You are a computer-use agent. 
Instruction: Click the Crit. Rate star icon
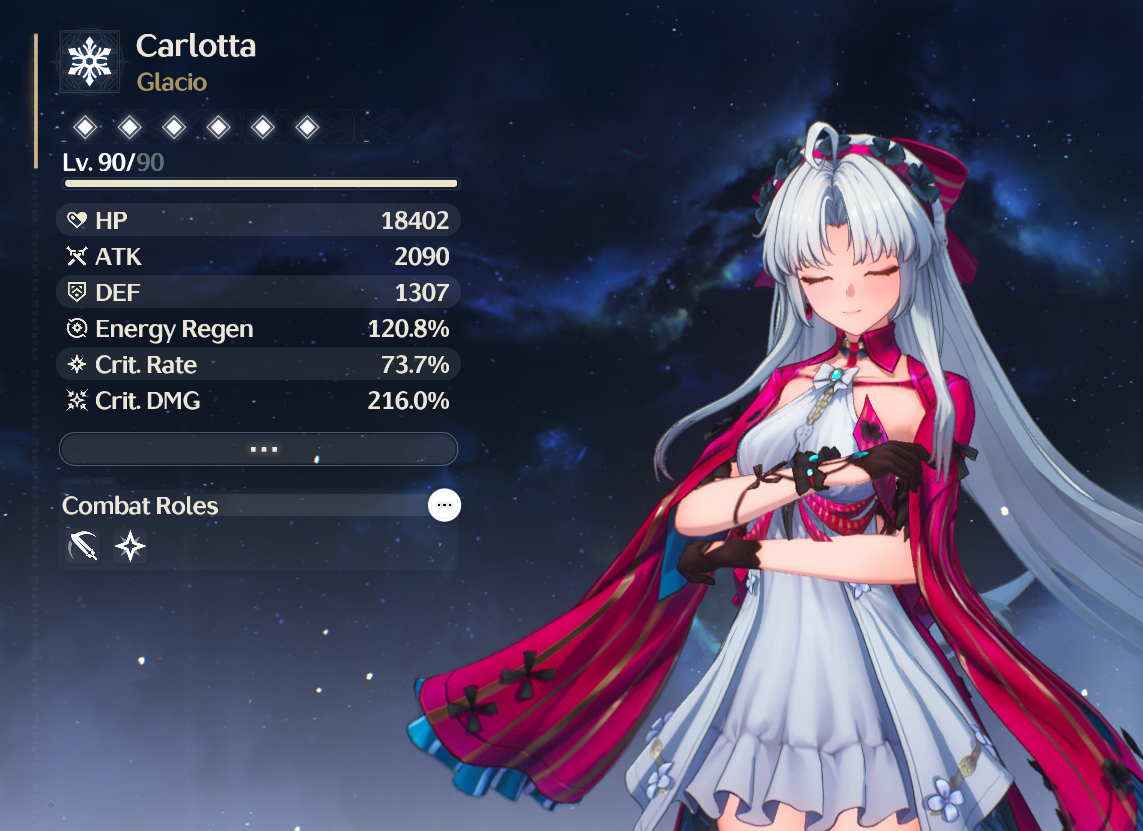pyautogui.click(x=77, y=364)
